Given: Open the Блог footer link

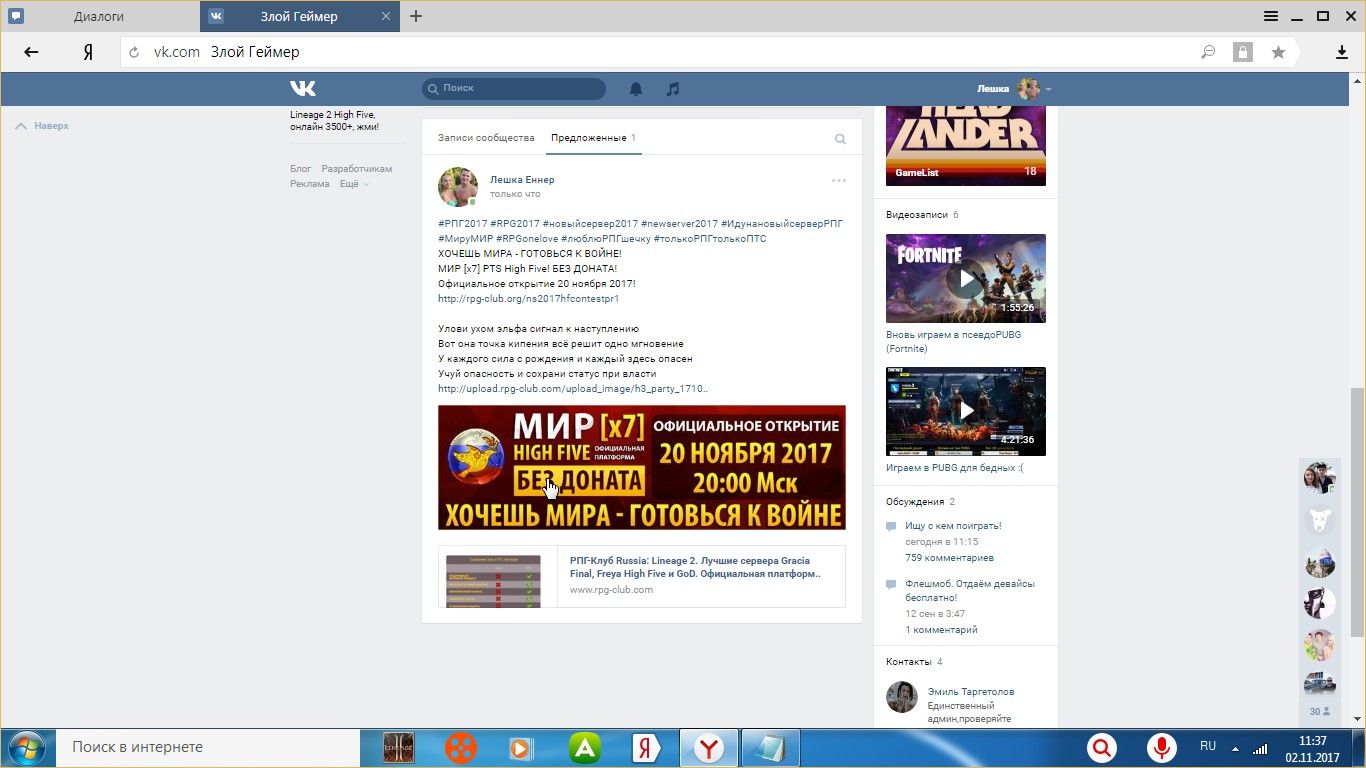Looking at the screenshot, I should (301, 169).
